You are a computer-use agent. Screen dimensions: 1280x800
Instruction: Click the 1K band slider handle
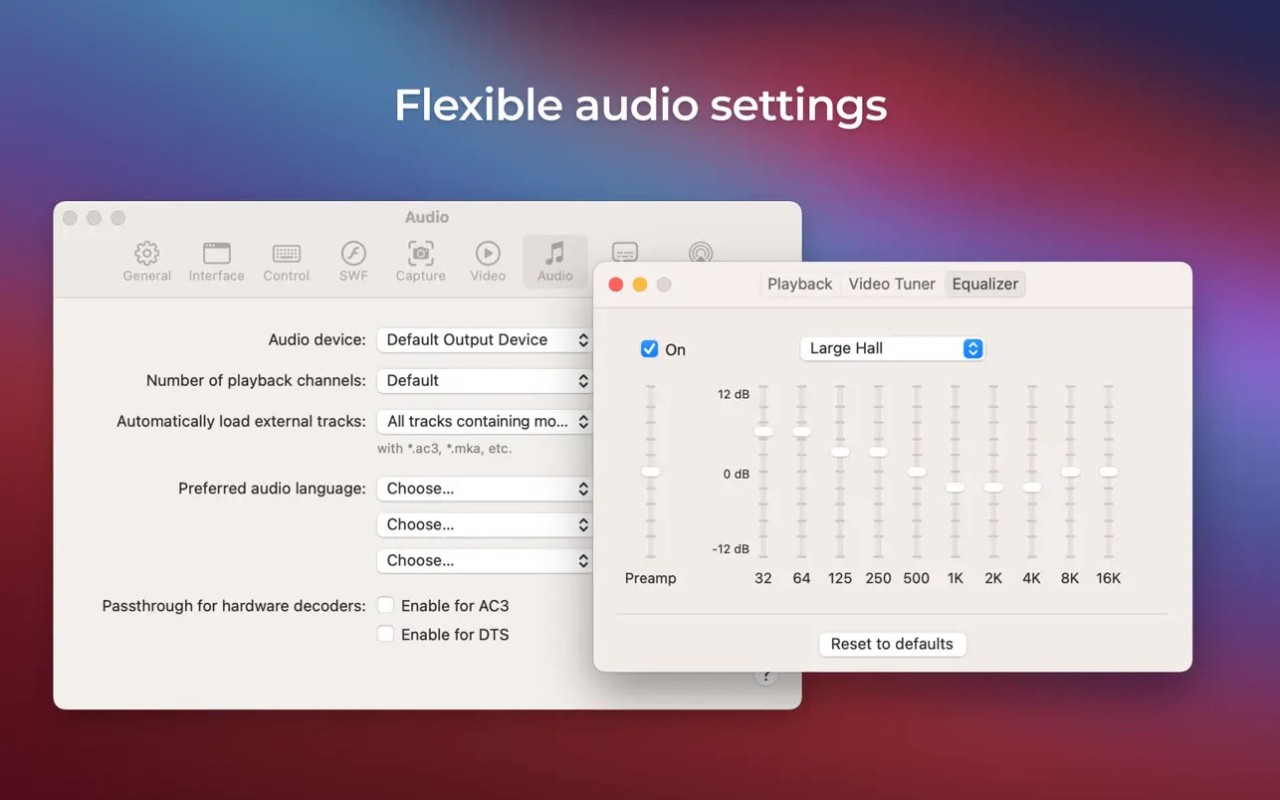(955, 487)
